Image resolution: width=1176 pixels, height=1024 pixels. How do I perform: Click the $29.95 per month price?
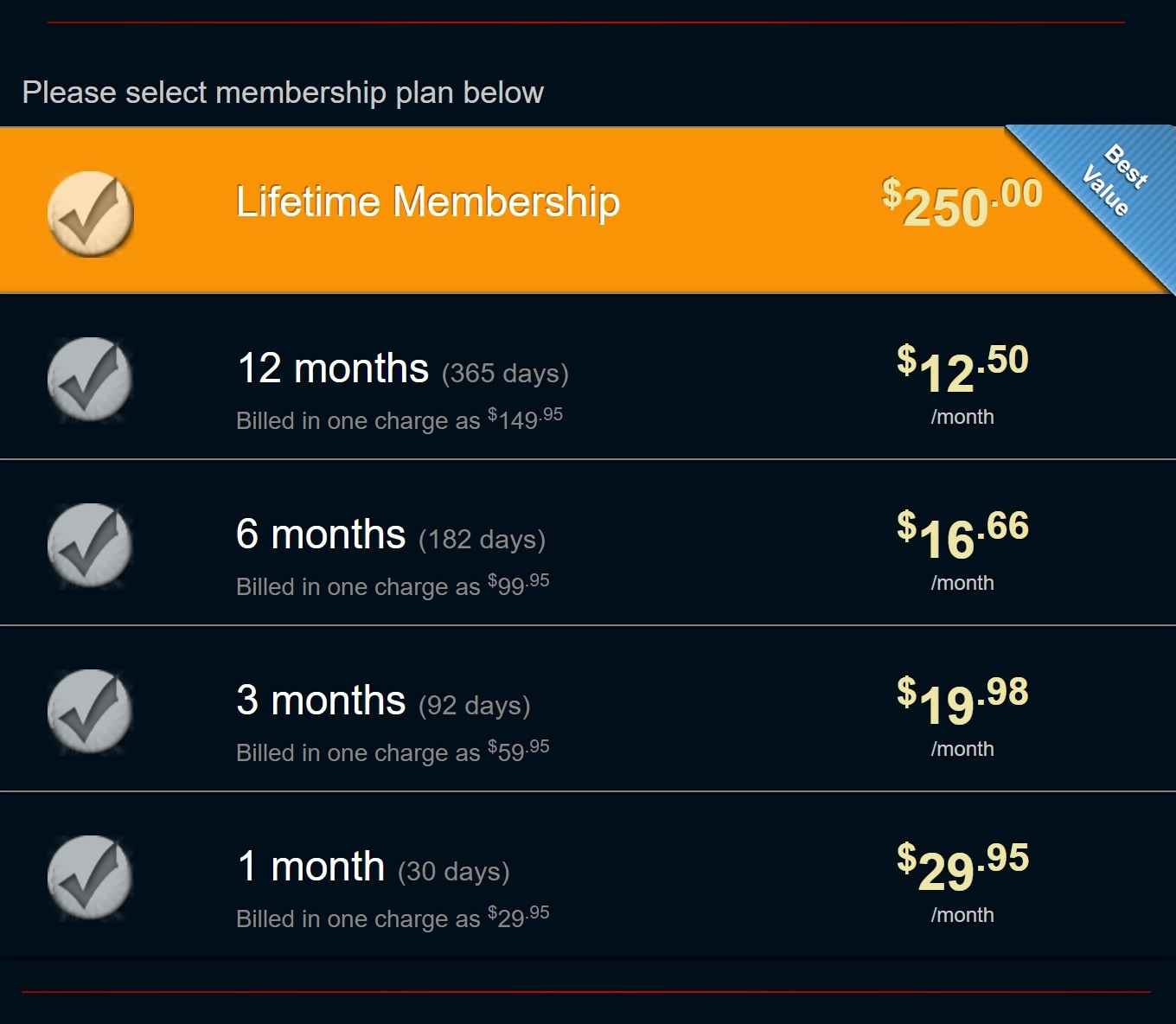(x=962, y=867)
